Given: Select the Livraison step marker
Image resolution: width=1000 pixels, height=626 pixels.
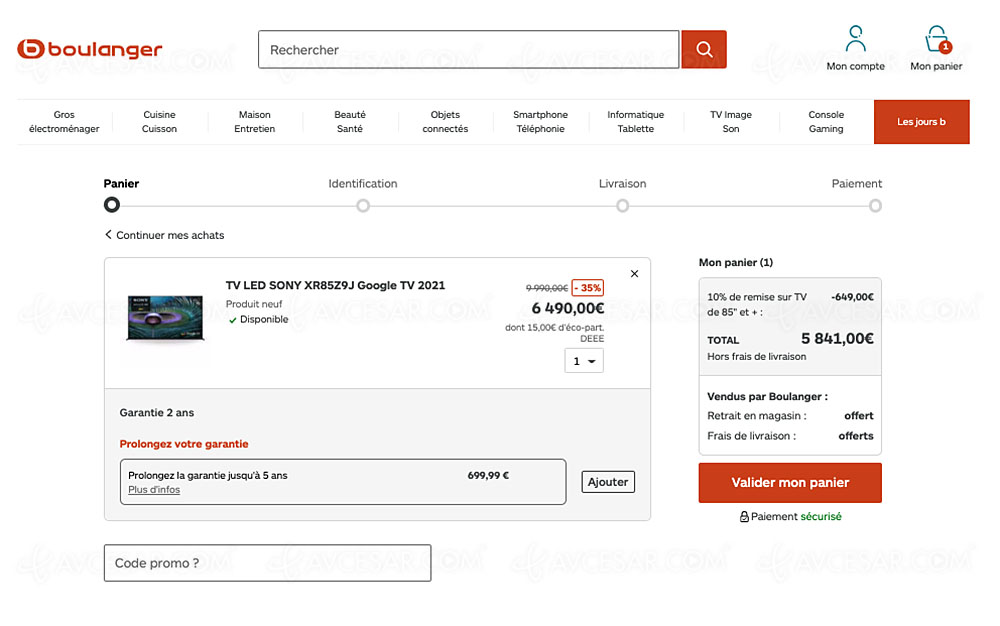Looking at the screenshot, I should pos(622,205).
